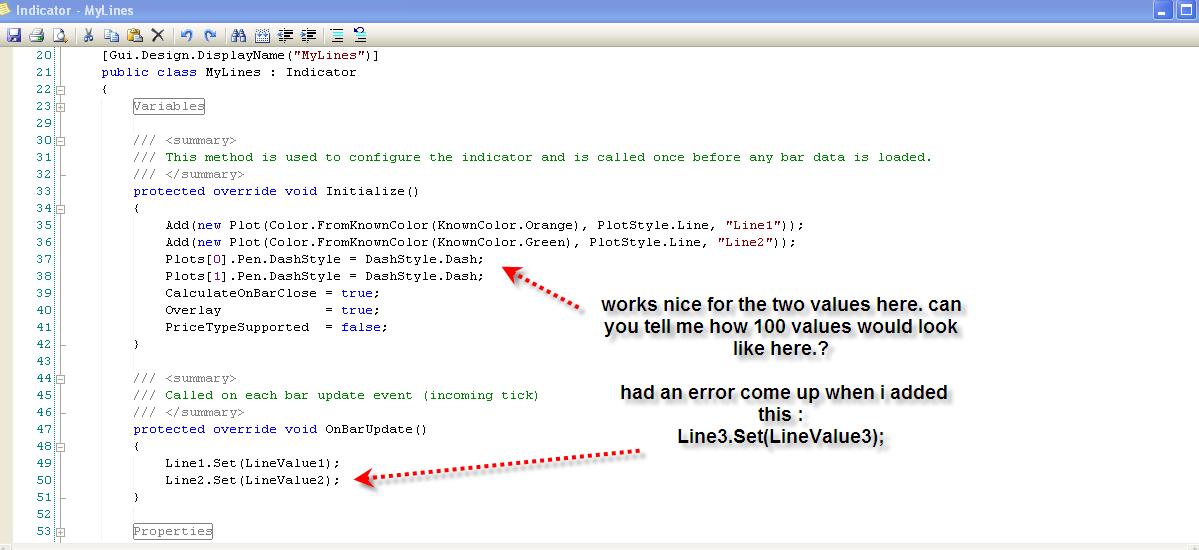1199x550 pixels.
Task: Place cursor on the Line2.Set(LineValue2) statement
Action: click(x=252, y=480)
